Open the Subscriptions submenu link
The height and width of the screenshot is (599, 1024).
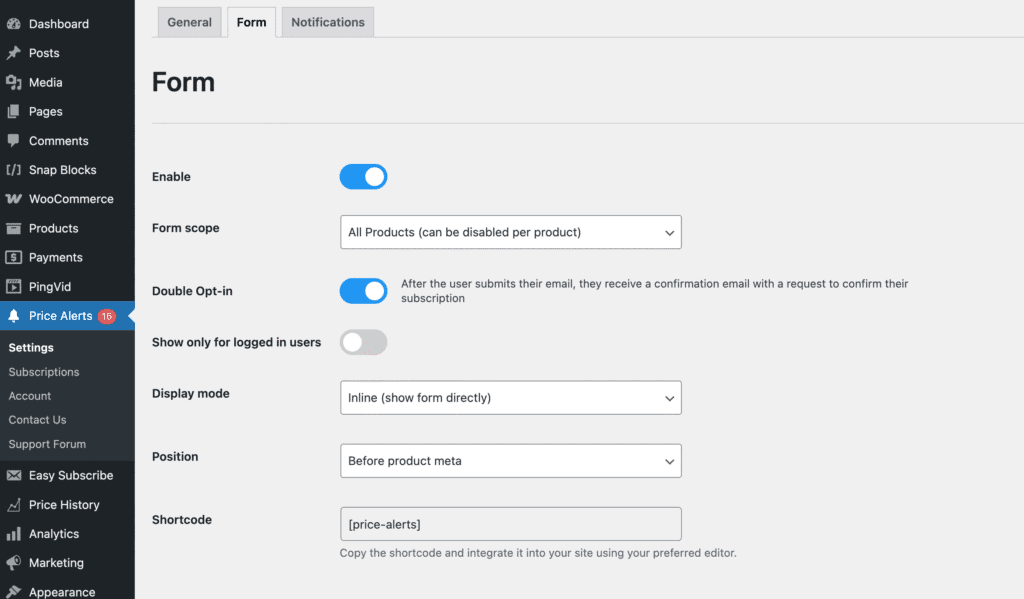44,372
